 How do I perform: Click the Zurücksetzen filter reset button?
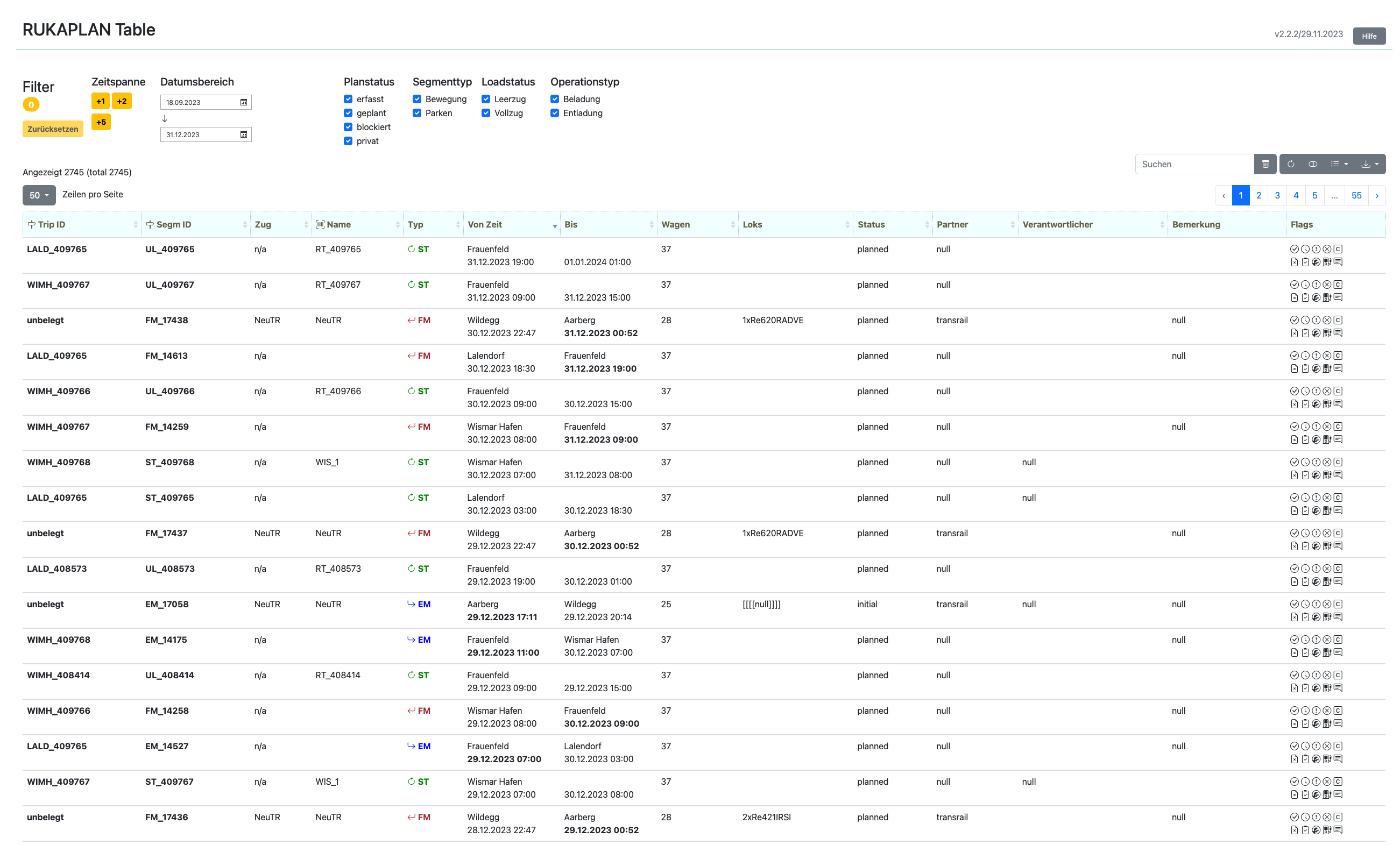tap(53, 130)
